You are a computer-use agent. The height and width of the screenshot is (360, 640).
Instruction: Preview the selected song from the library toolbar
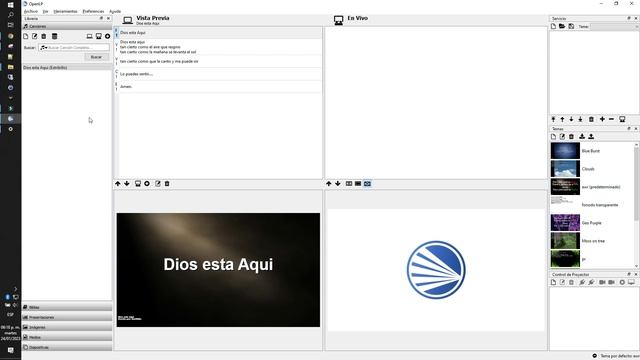(89, 36)
